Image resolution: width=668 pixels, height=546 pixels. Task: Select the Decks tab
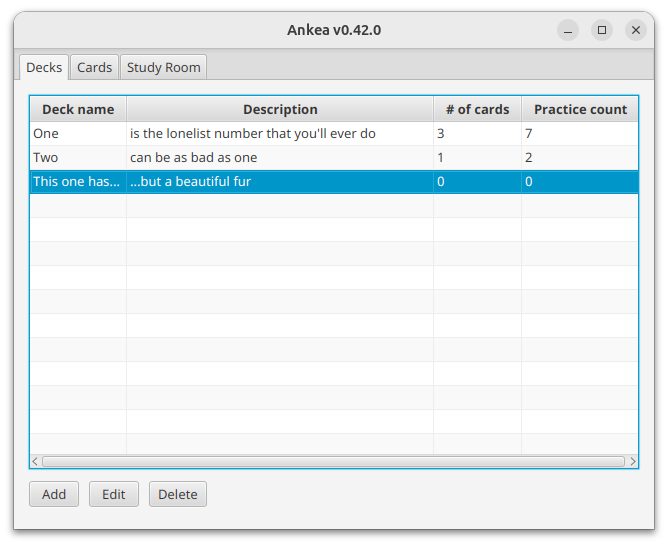44,67
